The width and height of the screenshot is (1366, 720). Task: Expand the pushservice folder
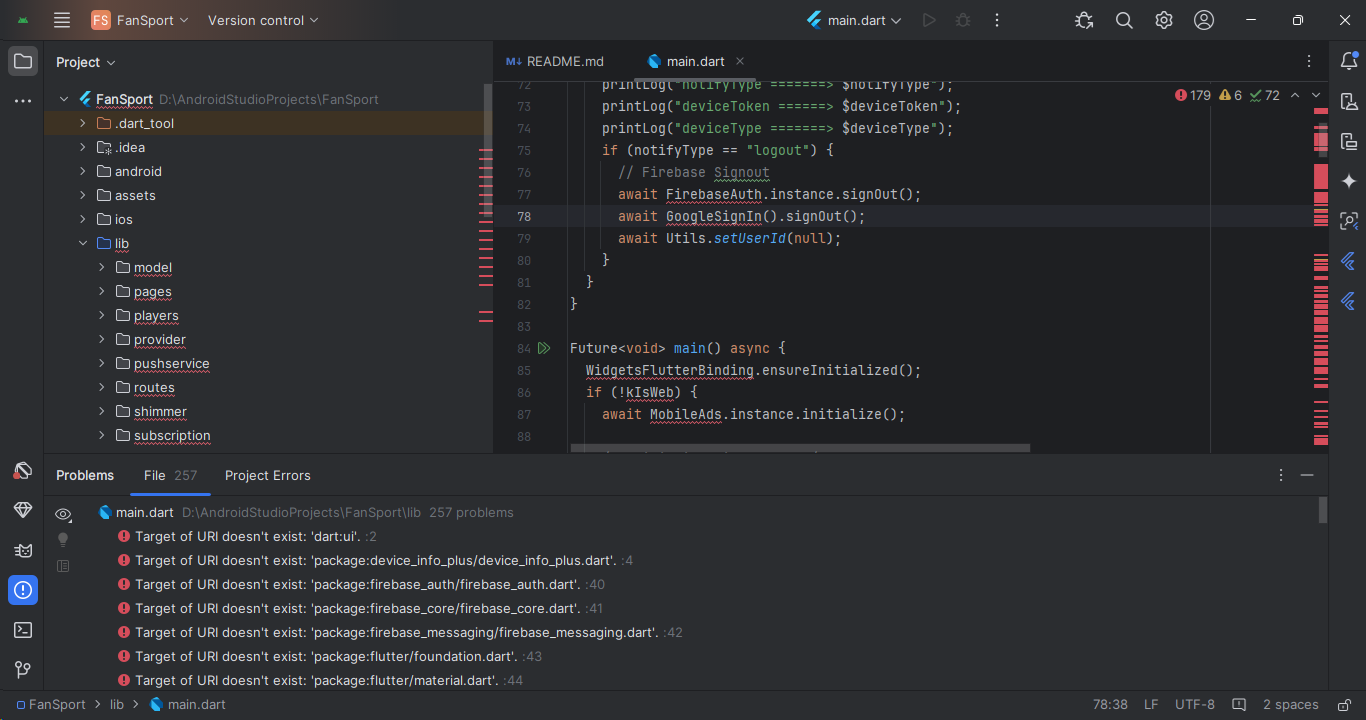(102, 363)
